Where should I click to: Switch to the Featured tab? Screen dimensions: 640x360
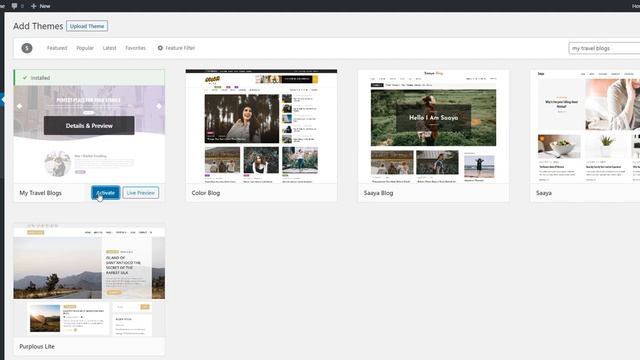(x=57, y=48)
